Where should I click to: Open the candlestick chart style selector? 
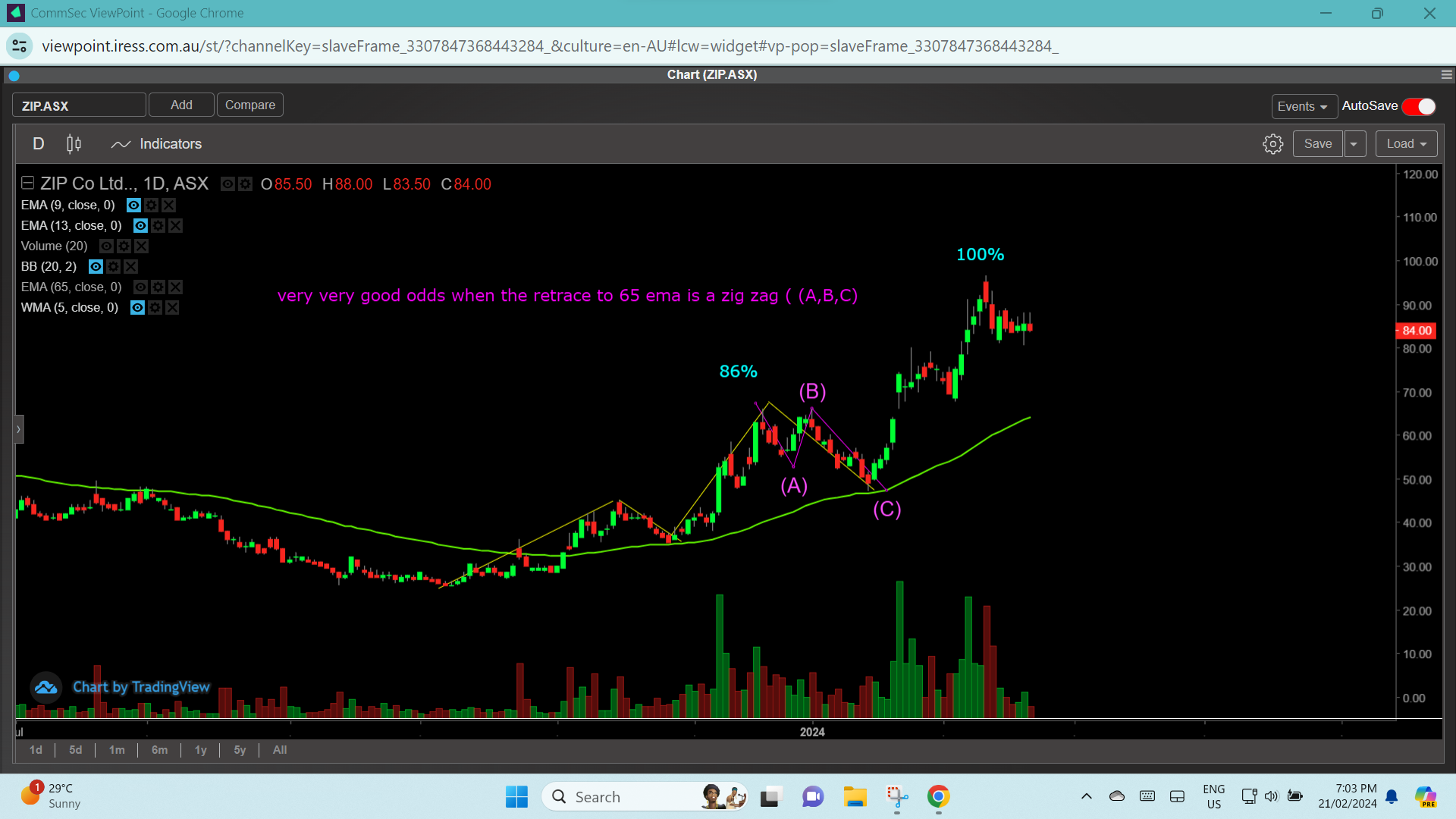pos(74,144)
